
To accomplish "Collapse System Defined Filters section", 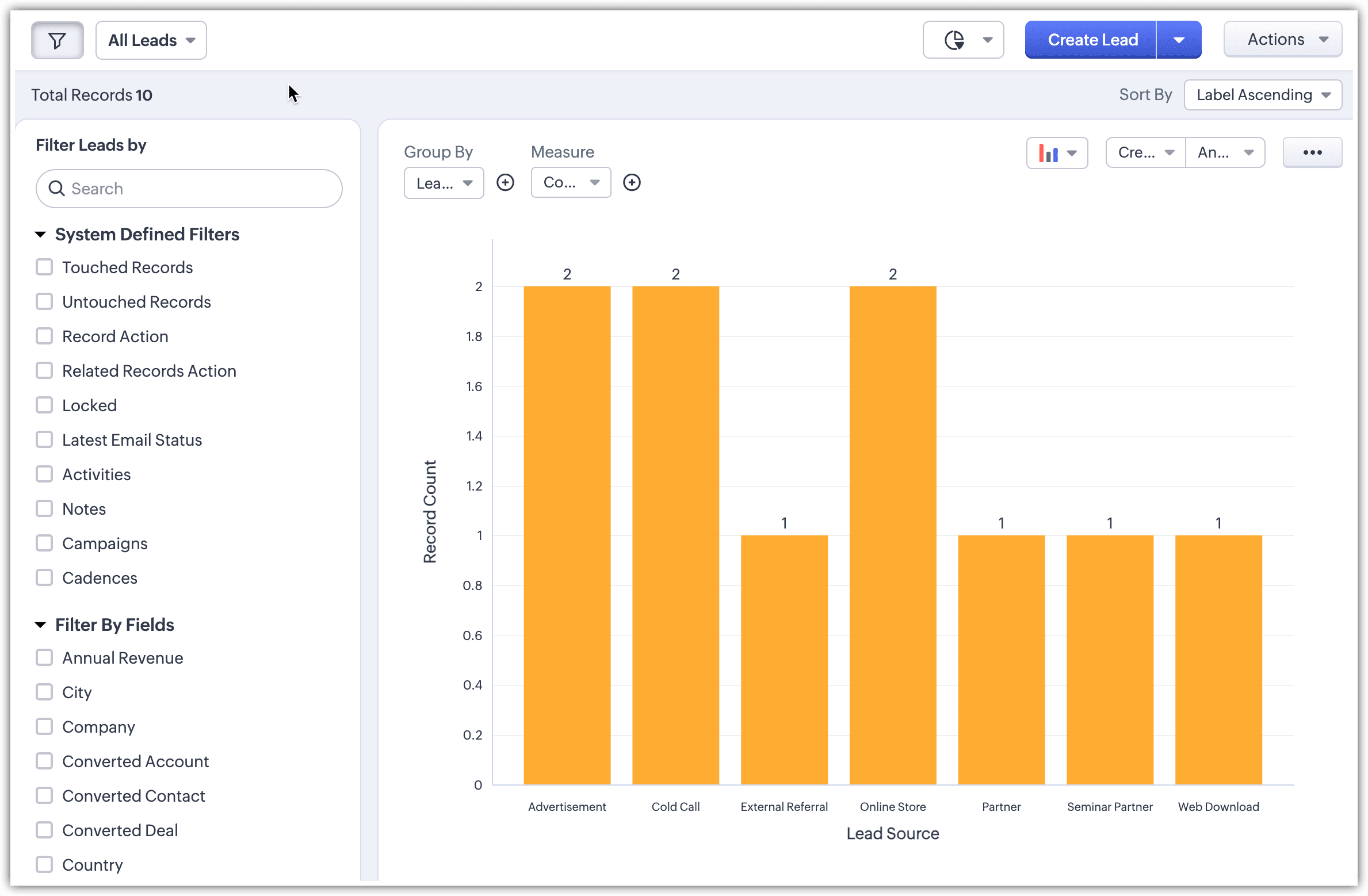I will 40,235.
